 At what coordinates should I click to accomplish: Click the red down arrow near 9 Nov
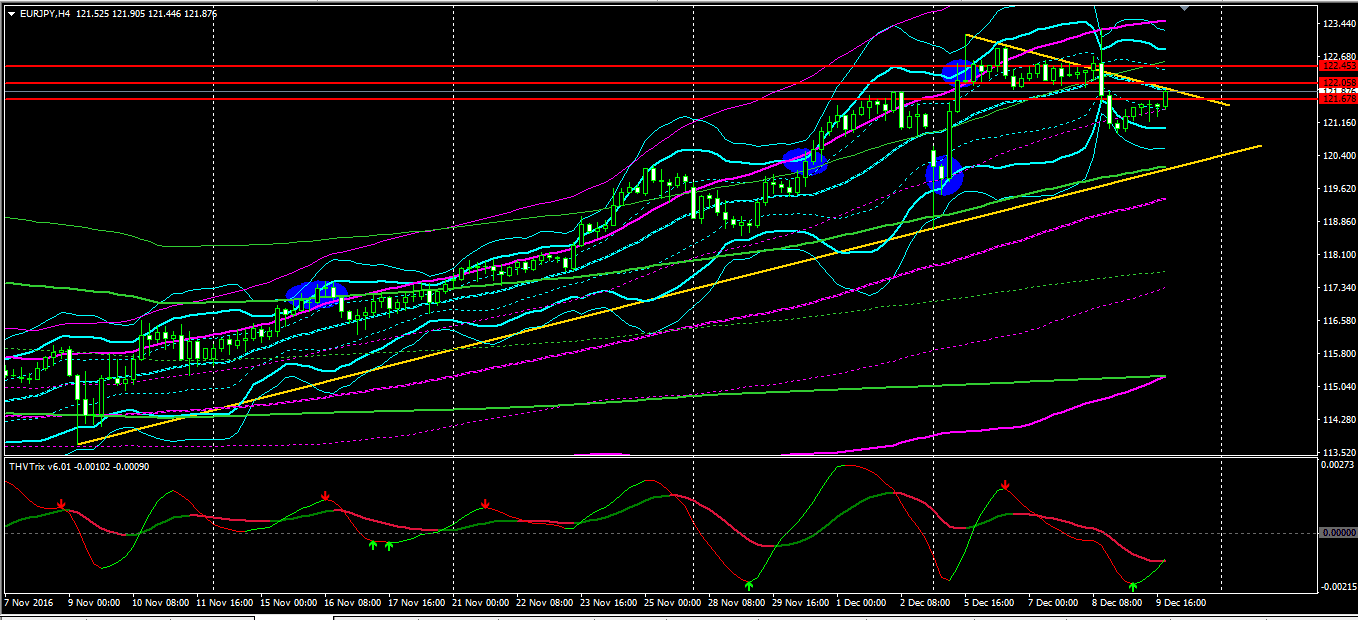62,504
